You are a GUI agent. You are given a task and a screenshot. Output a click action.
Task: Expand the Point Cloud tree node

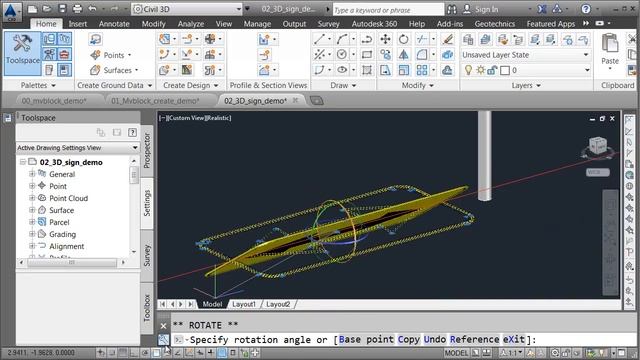click(32, 198)
